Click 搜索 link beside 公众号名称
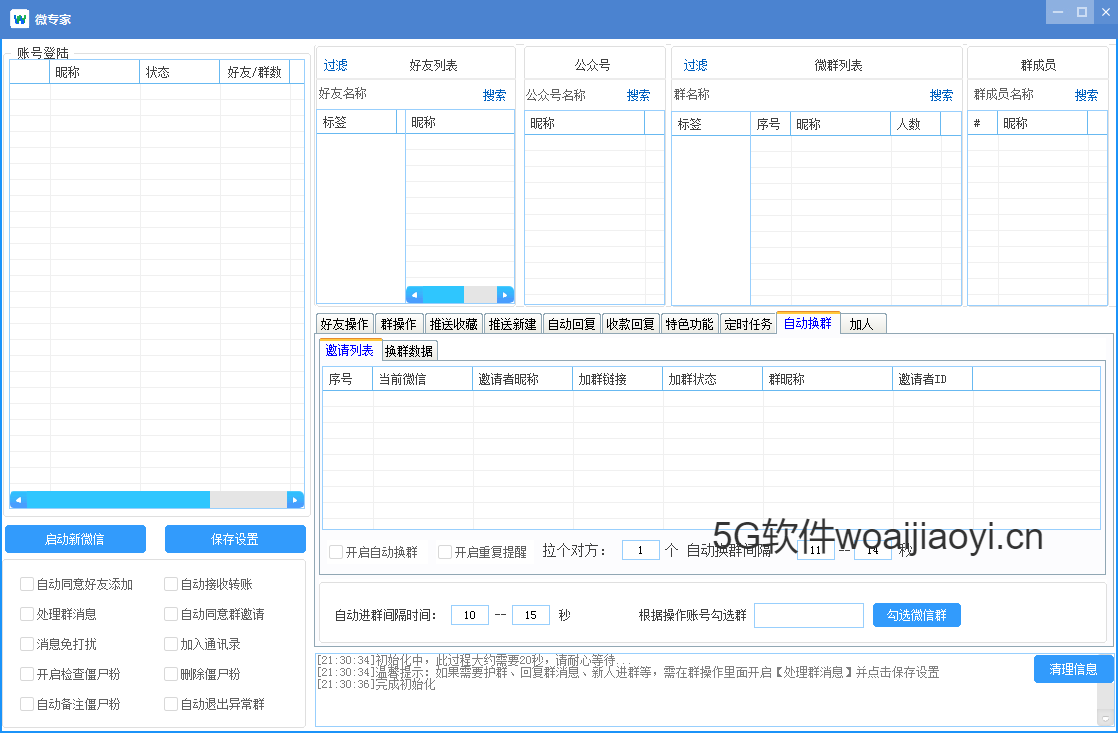 tap(638, 95)
